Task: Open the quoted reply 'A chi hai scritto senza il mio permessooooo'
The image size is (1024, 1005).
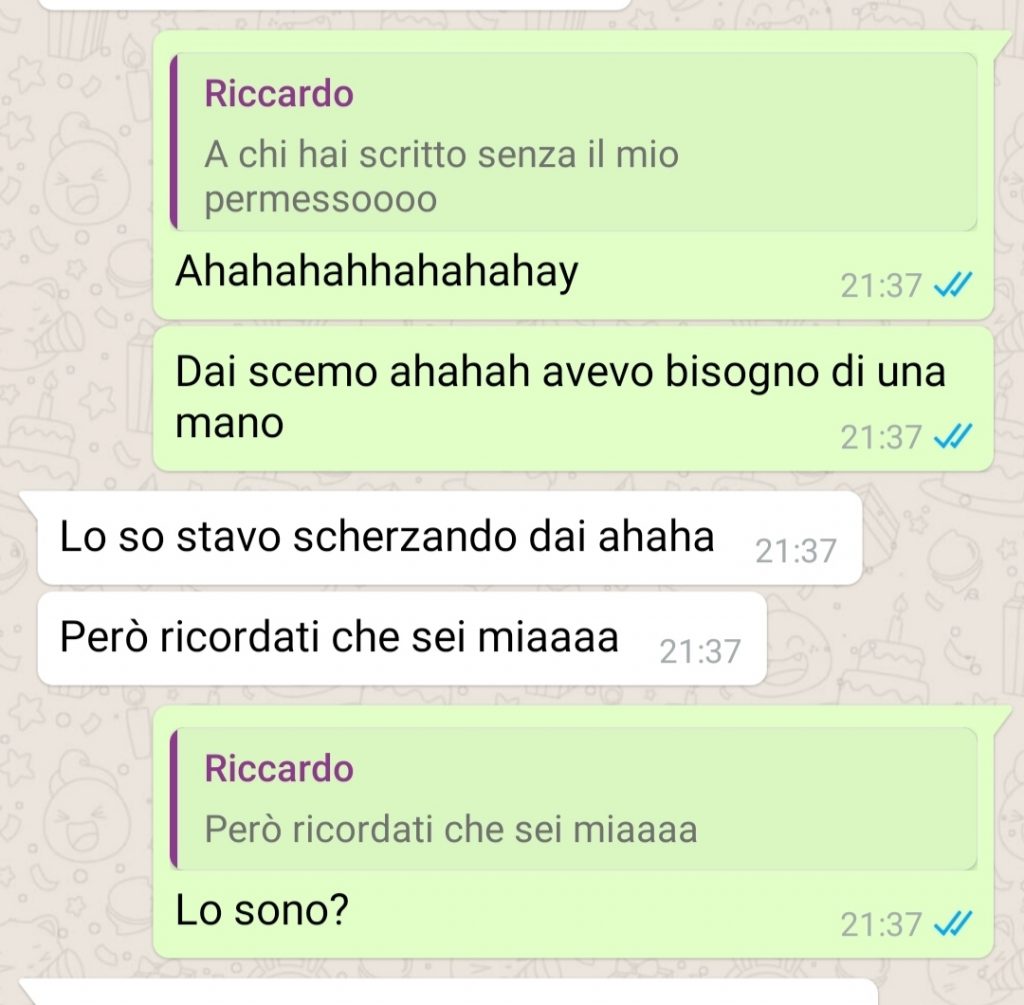Action: [x=573, y=142]
